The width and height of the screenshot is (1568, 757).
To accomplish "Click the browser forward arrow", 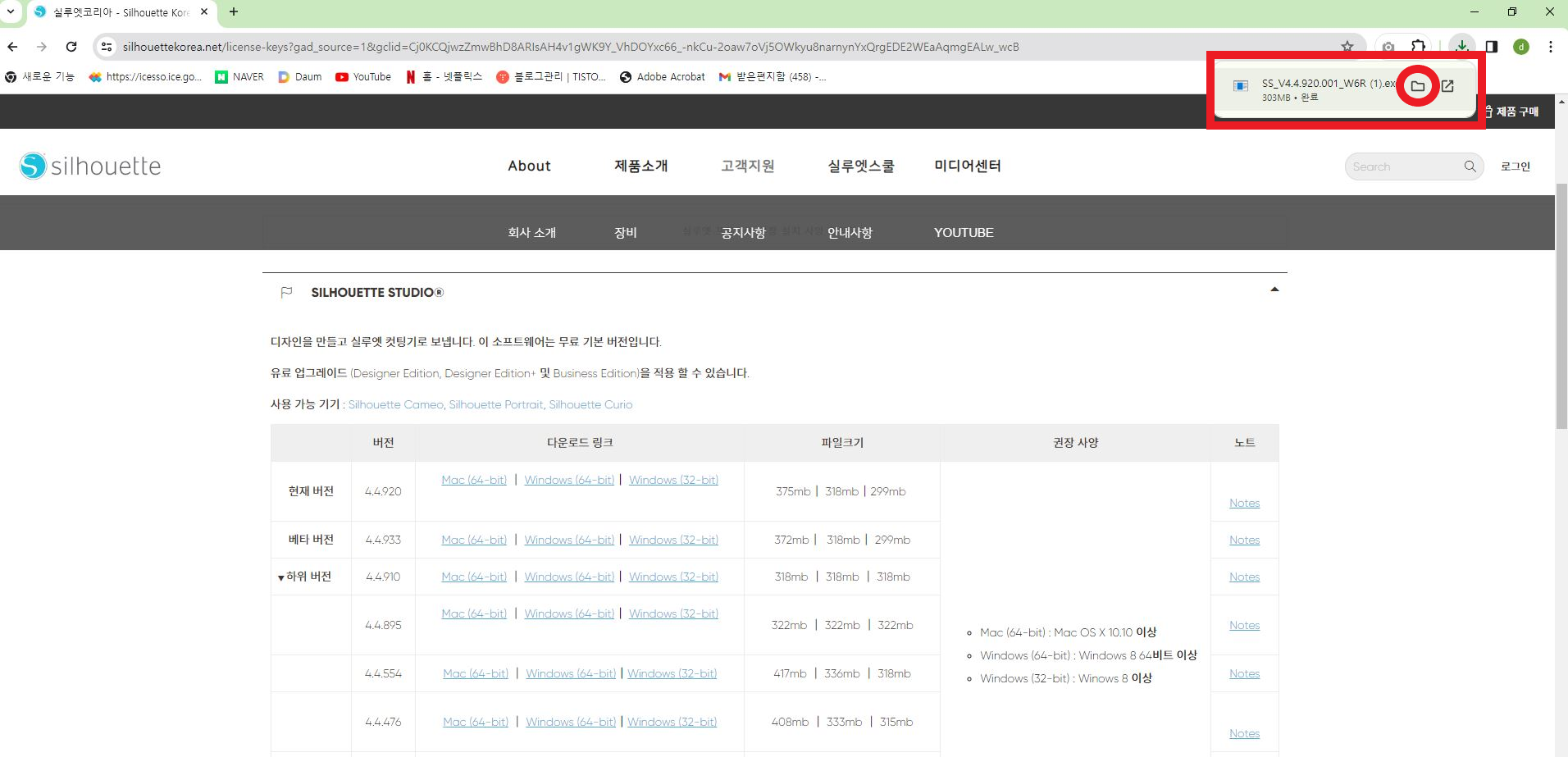I will tap(42, 47).
